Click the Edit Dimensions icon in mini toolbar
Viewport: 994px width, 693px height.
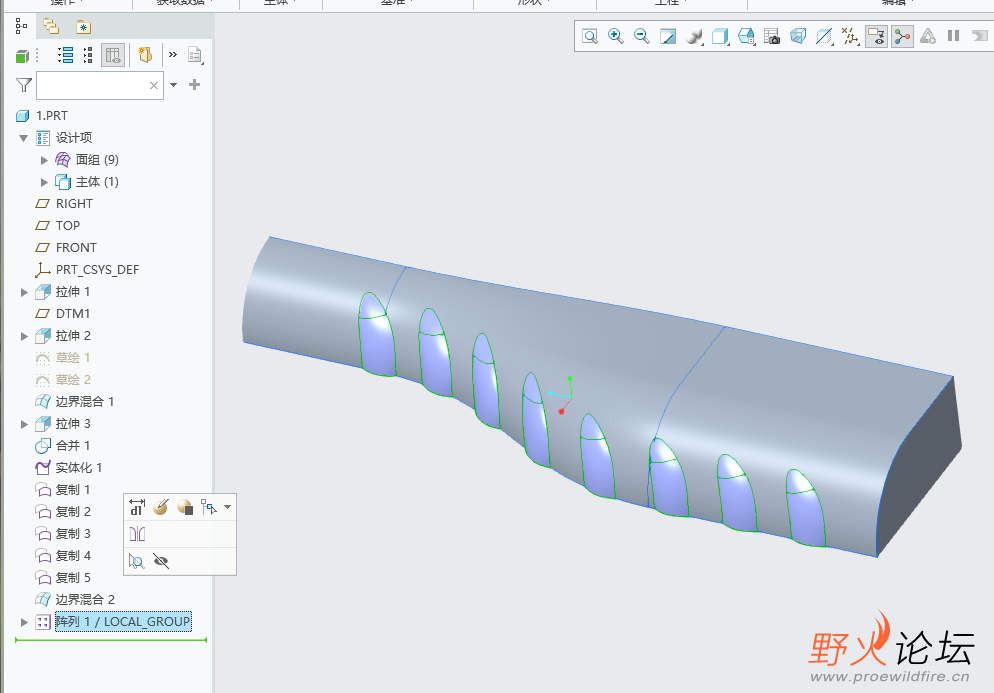tap(137, 508)
